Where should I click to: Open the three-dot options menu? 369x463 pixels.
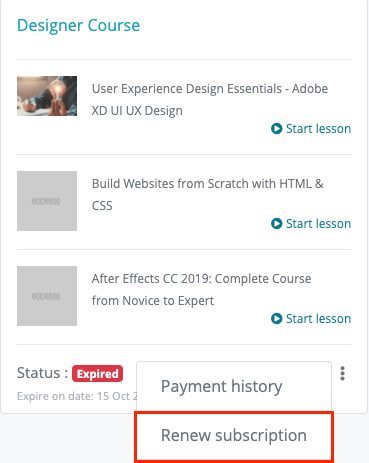click(x=342, y=373)
